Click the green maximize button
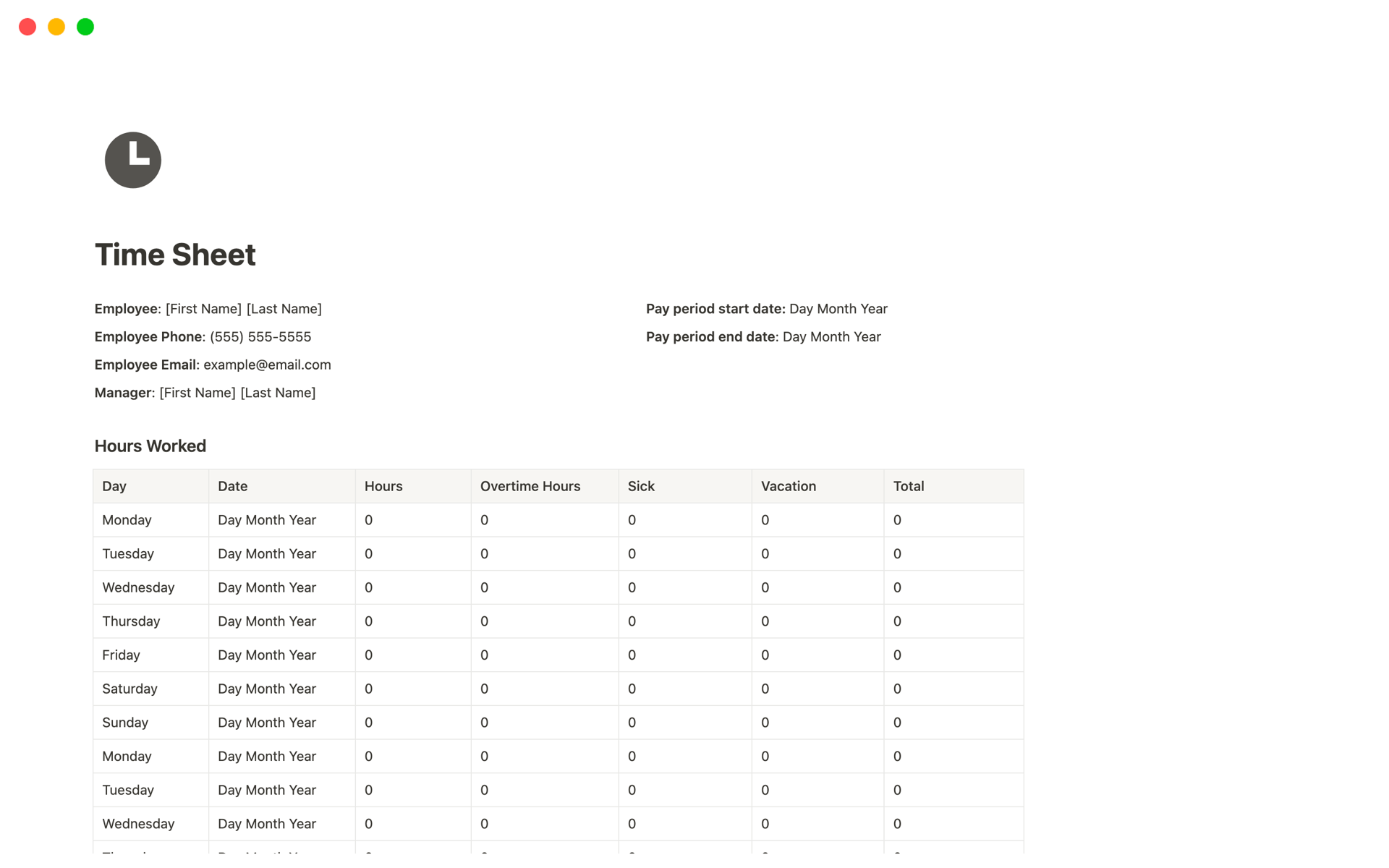 (87, 27)
